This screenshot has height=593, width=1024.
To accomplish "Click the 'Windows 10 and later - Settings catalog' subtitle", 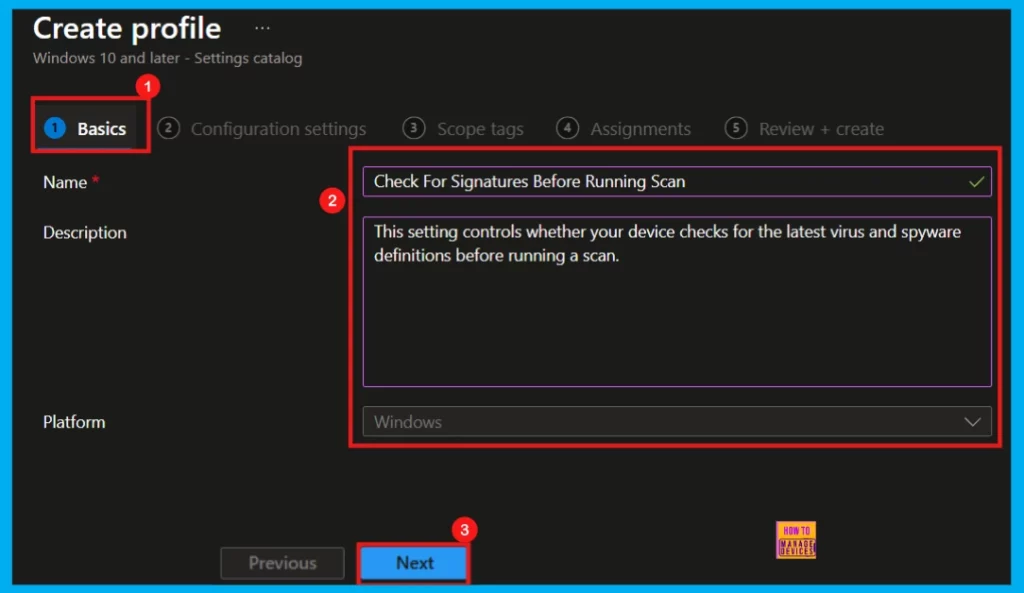I will click(x=168, y=58).
